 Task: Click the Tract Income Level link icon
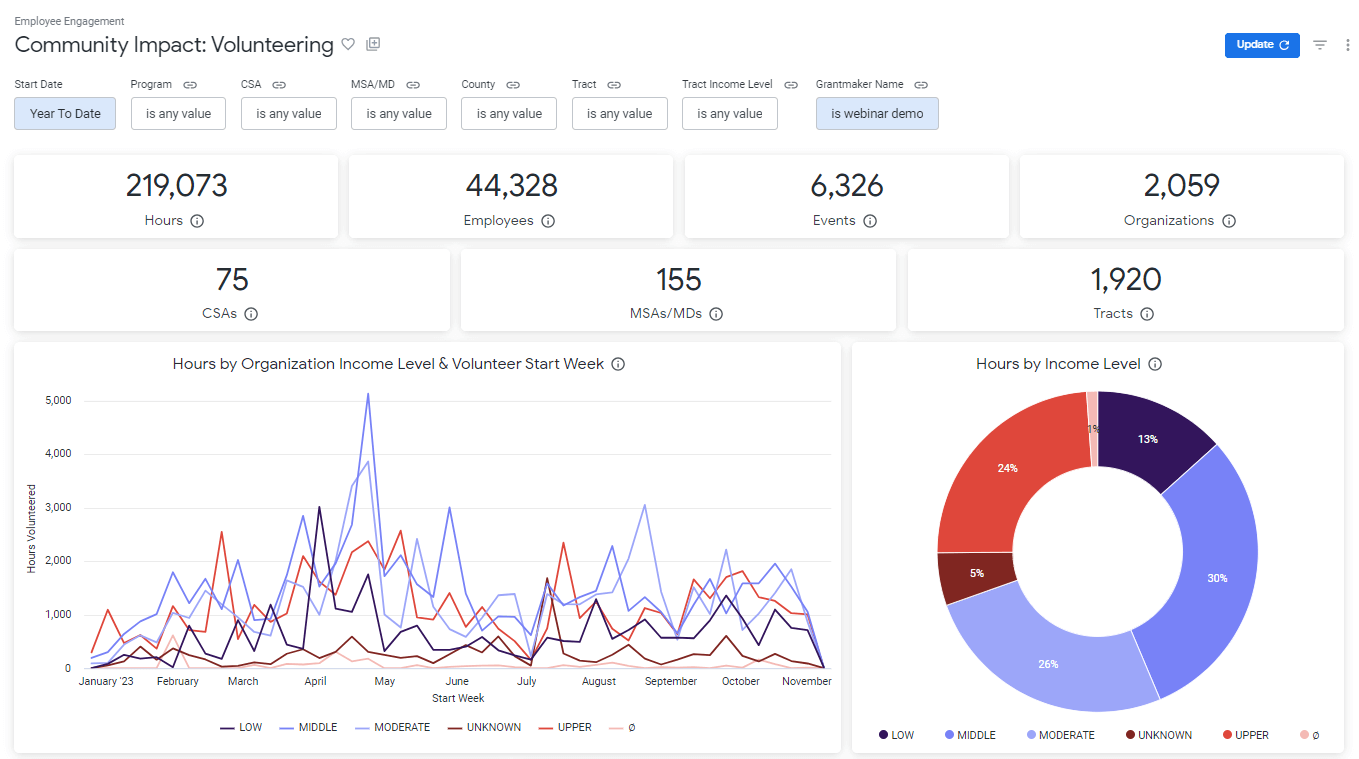tap(791, 85)
